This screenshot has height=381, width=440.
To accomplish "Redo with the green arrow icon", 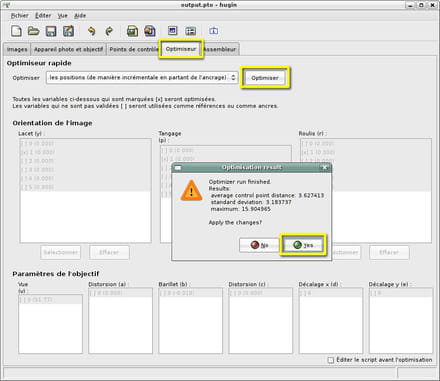I will click(x=109, y=31).
